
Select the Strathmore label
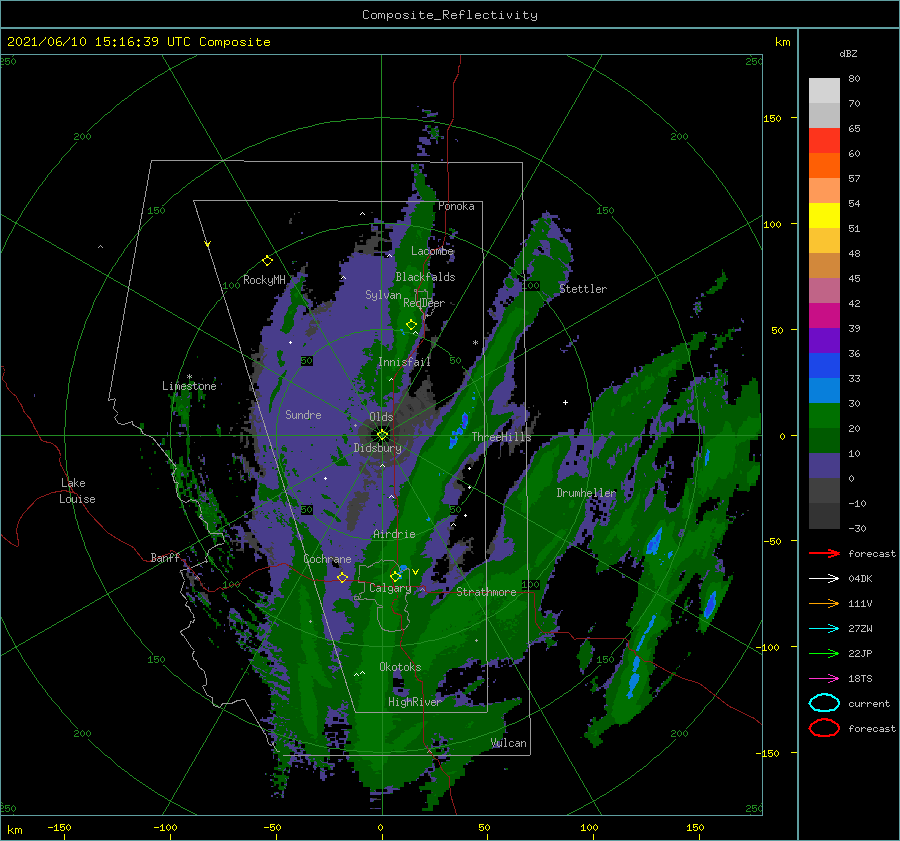(x=486, y=592)
